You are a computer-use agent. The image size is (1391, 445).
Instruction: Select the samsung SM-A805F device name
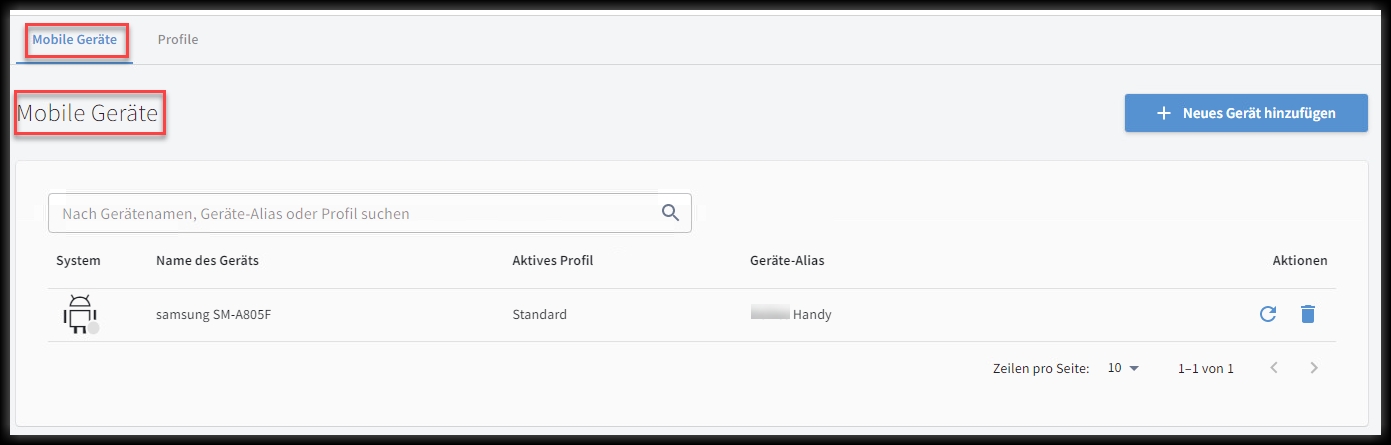214,314
